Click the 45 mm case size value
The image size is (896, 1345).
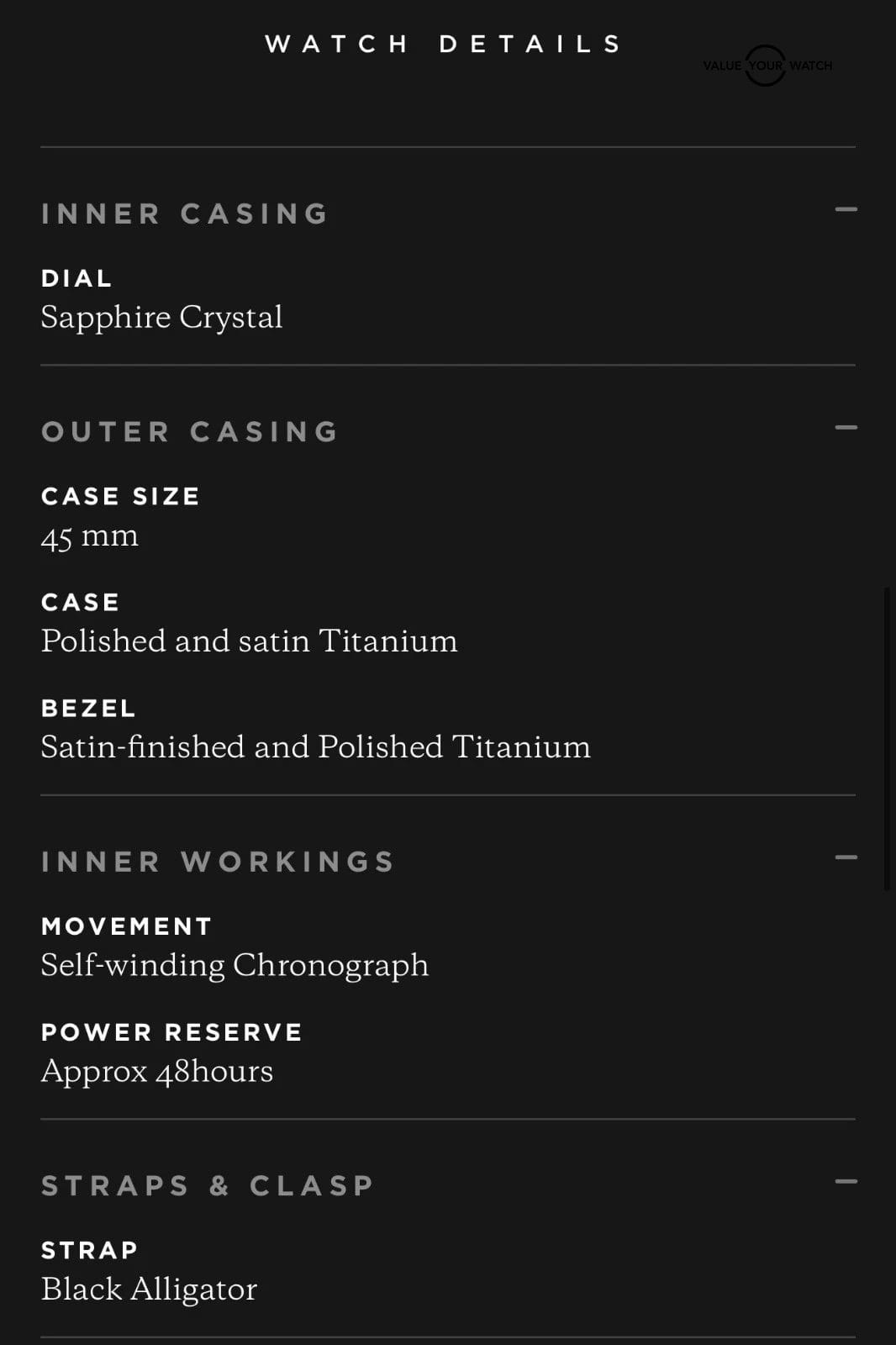click(x=90, y=535)
